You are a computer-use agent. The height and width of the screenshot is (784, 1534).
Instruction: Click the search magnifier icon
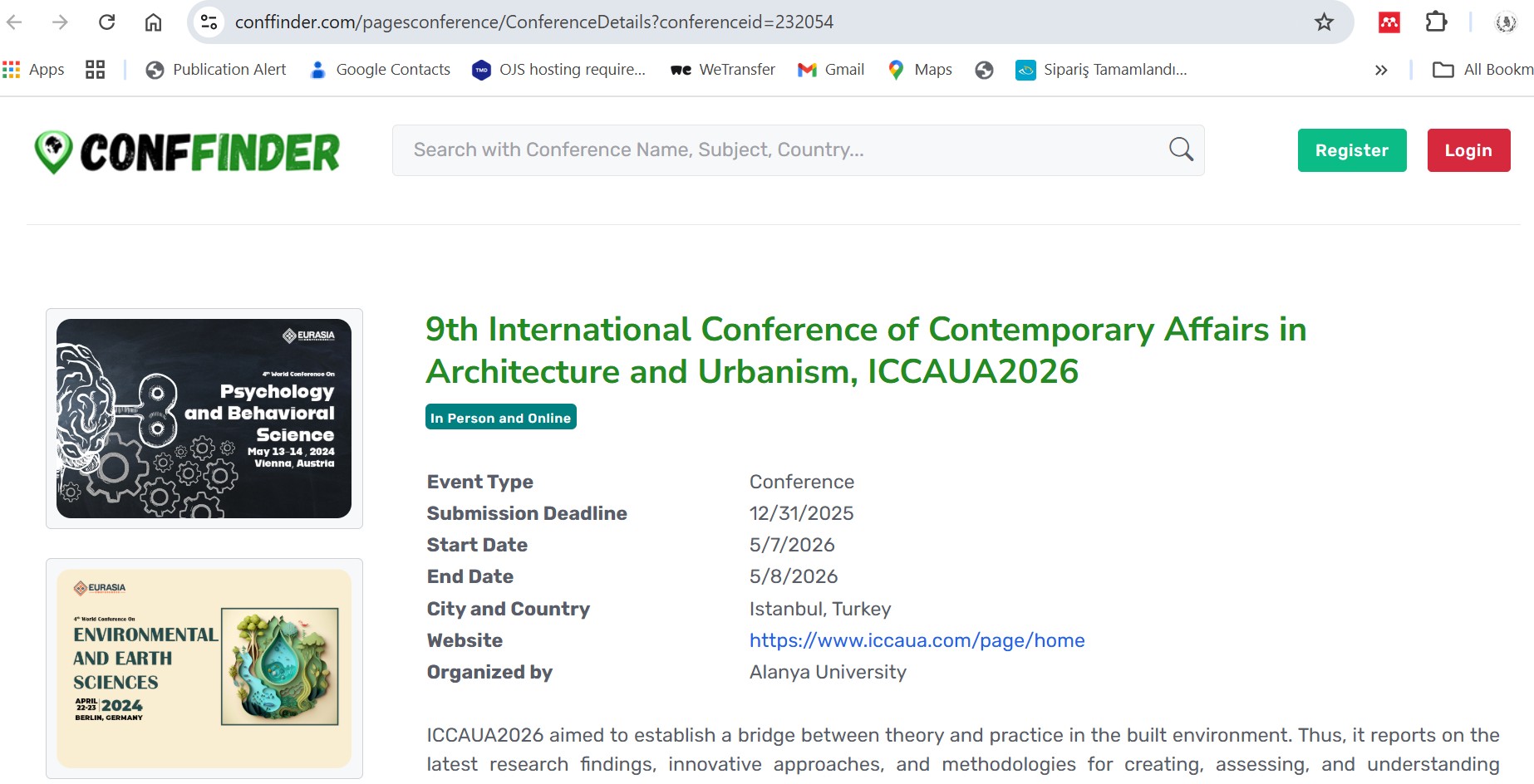(1181, 149)
